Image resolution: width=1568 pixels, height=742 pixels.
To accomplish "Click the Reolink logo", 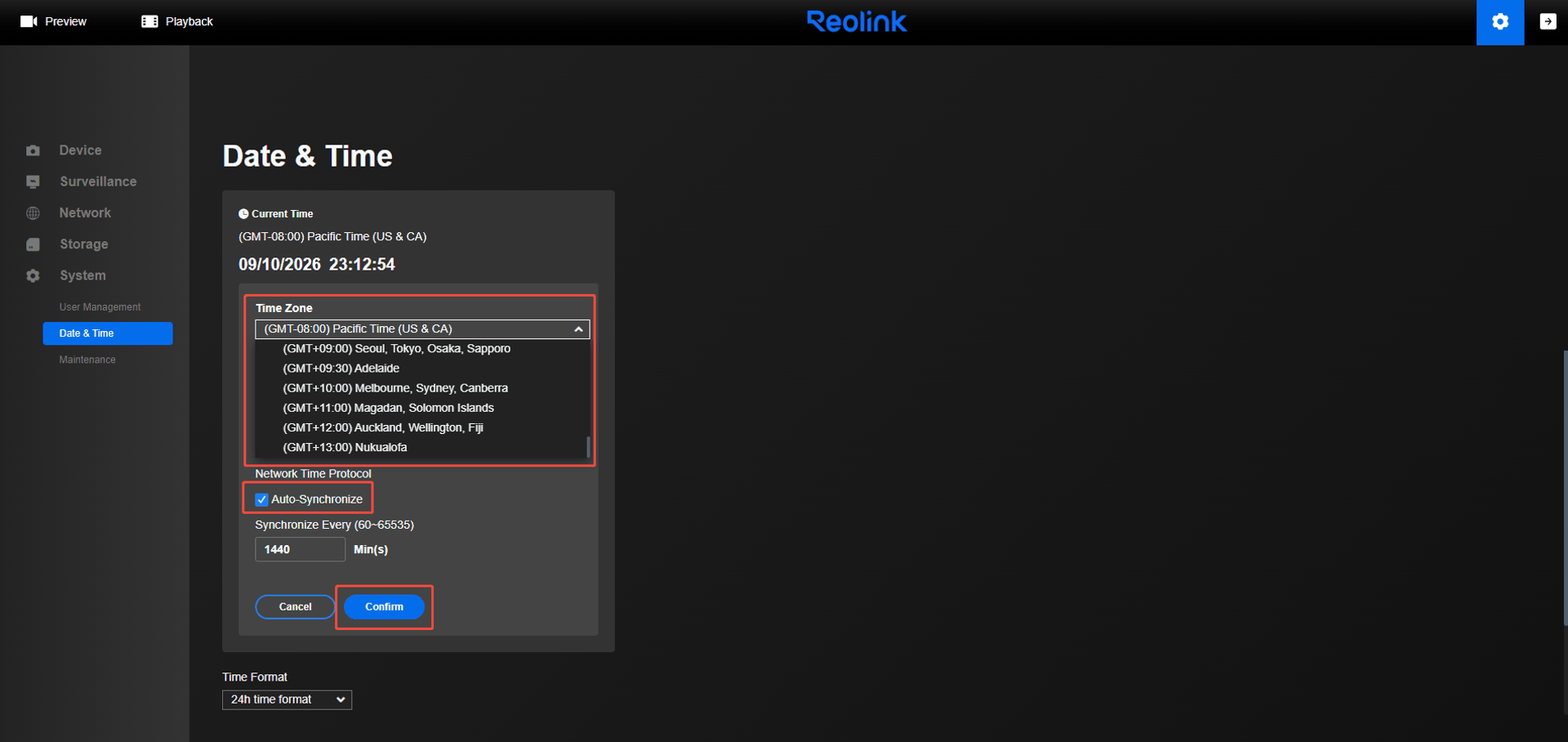I will pos(857,21).
